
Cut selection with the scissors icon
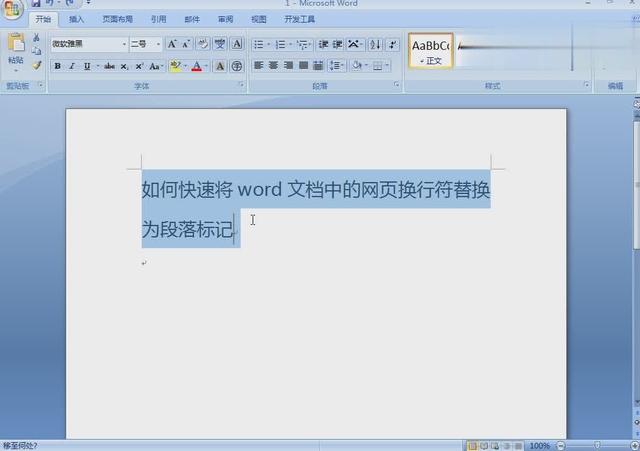pos(36,38)
